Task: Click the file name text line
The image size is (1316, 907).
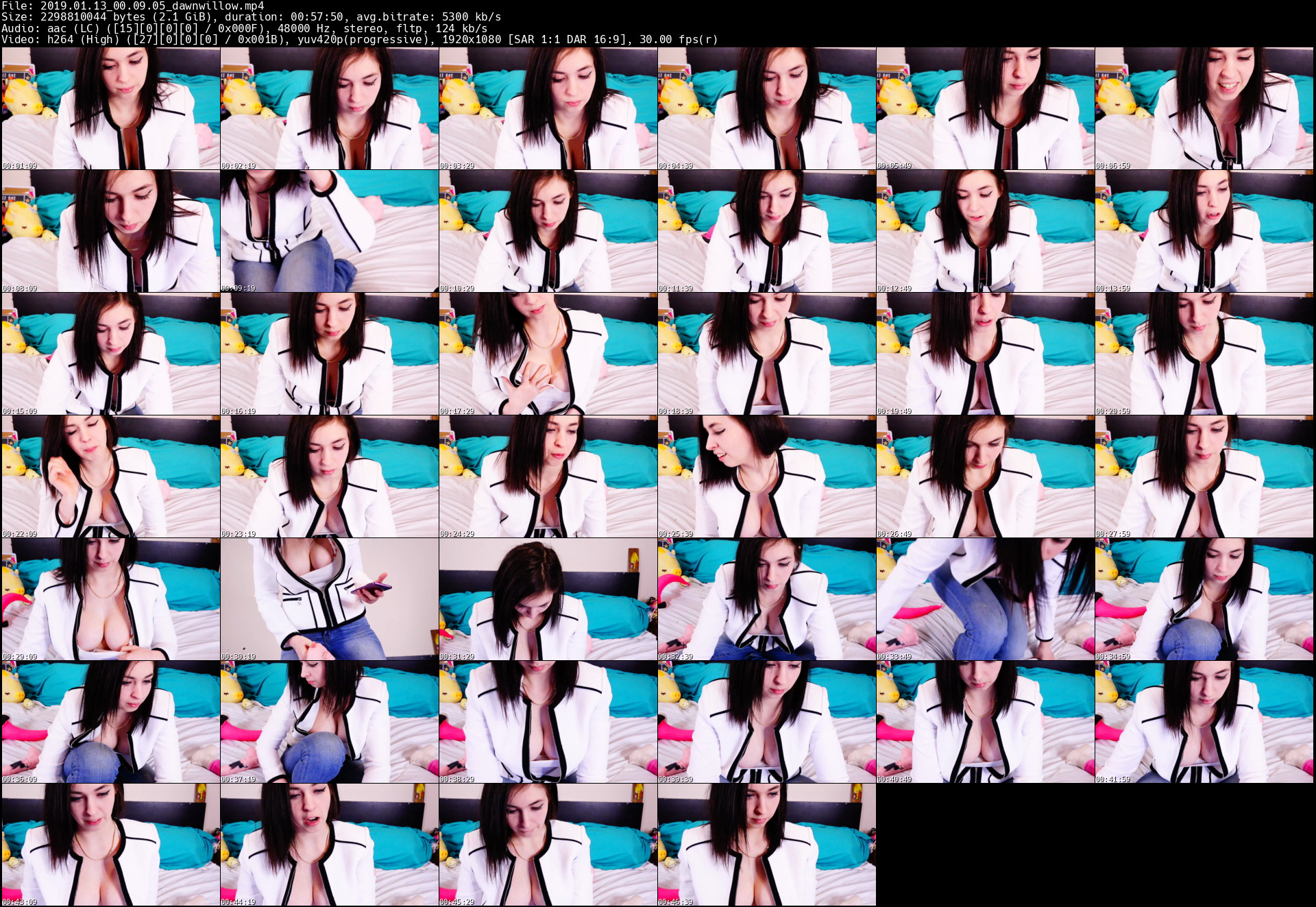Action: (133, 5)
